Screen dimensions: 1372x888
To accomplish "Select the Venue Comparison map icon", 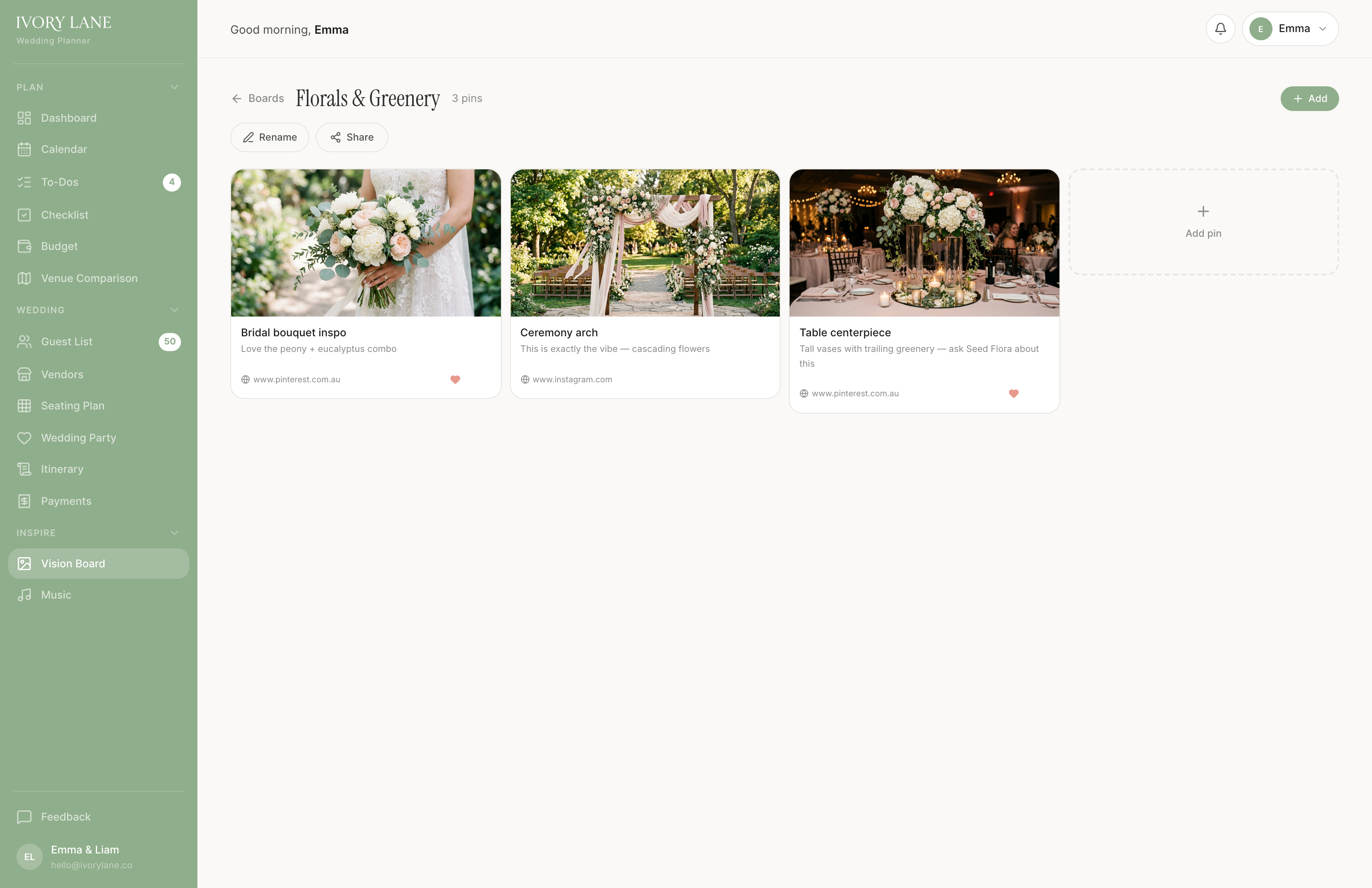I will point(24,278).
